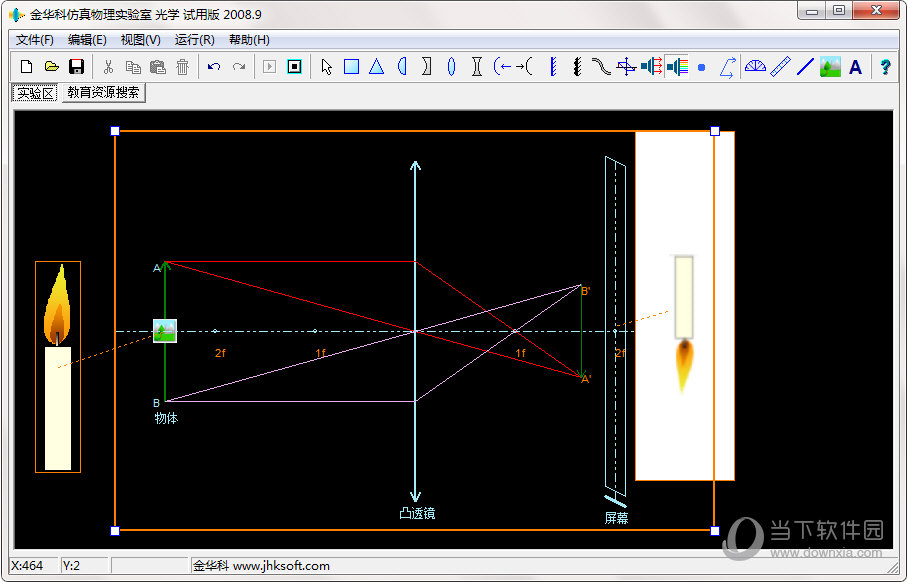Open the 编辑(E) menu

click(x=87, y=39)
